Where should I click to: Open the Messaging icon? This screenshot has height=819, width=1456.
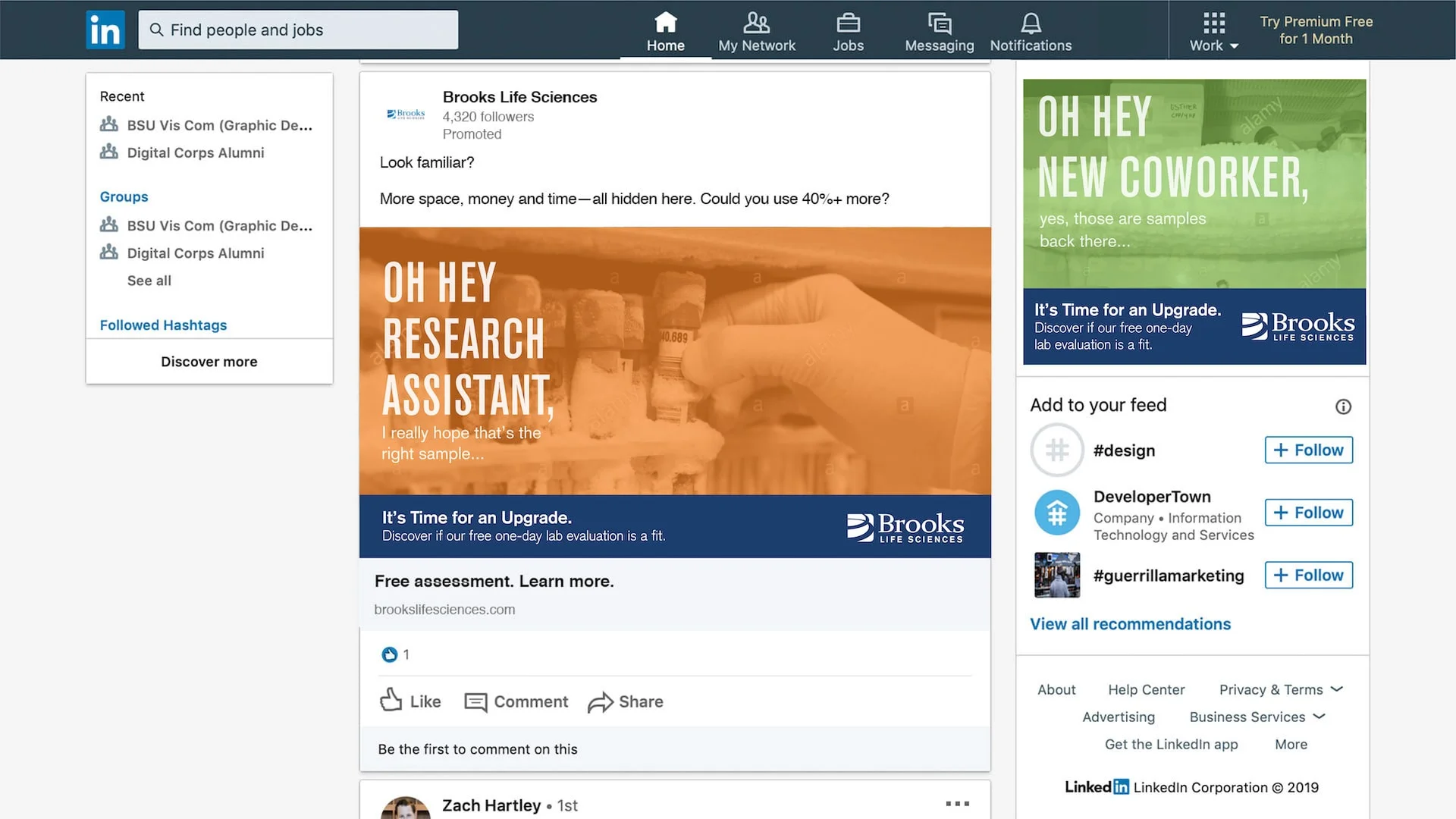(940, 23)
